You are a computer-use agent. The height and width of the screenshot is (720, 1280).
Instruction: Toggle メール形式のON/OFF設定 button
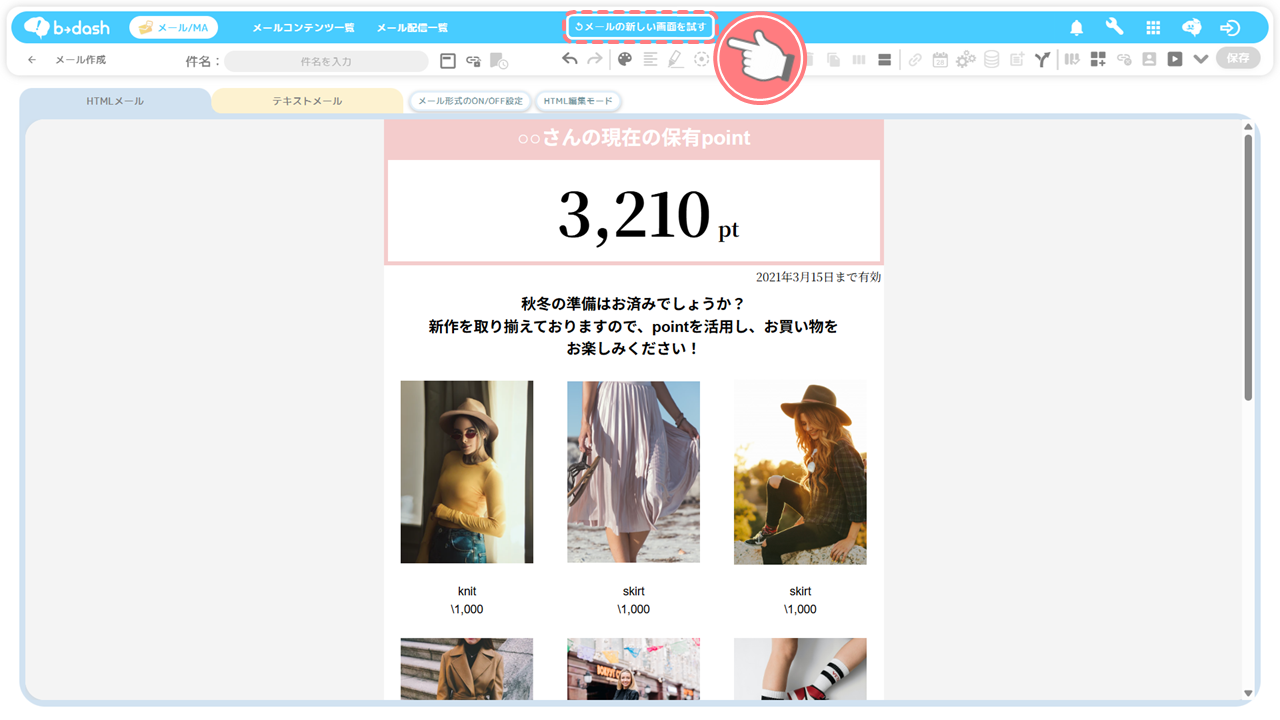[x=470, y=101]
